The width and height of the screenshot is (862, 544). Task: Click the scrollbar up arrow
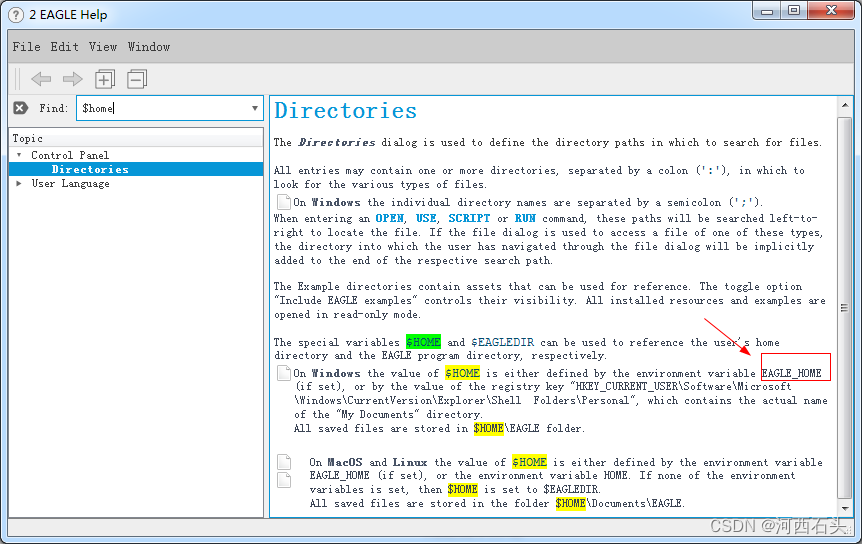[844, 105]
